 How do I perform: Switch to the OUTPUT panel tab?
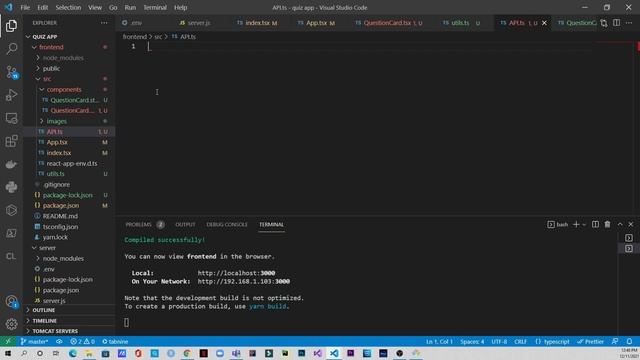click(x=185, y=224)
